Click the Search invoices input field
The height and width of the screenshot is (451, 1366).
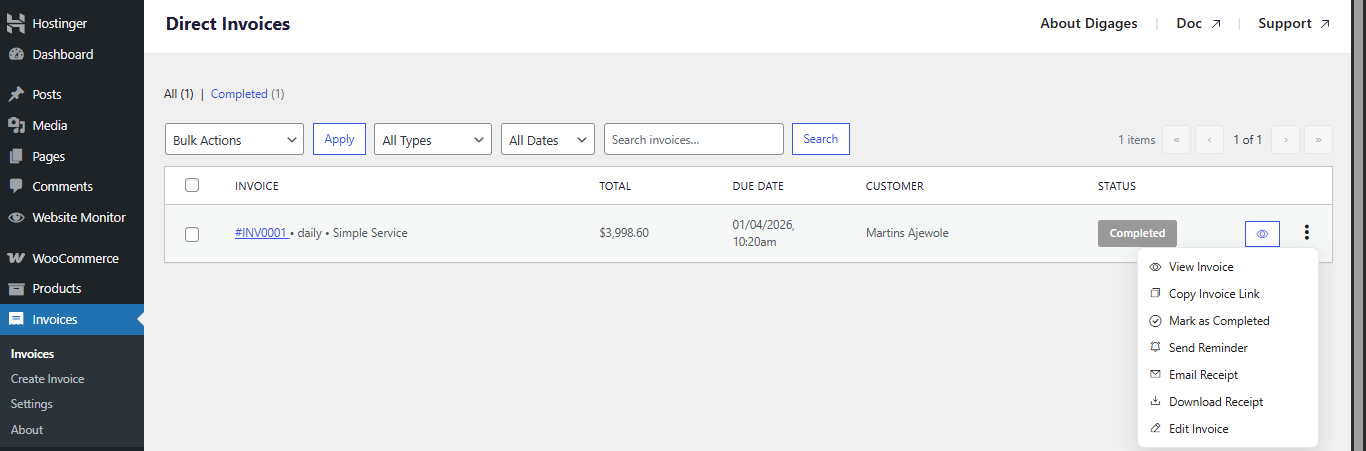click(x=694, y=140)
